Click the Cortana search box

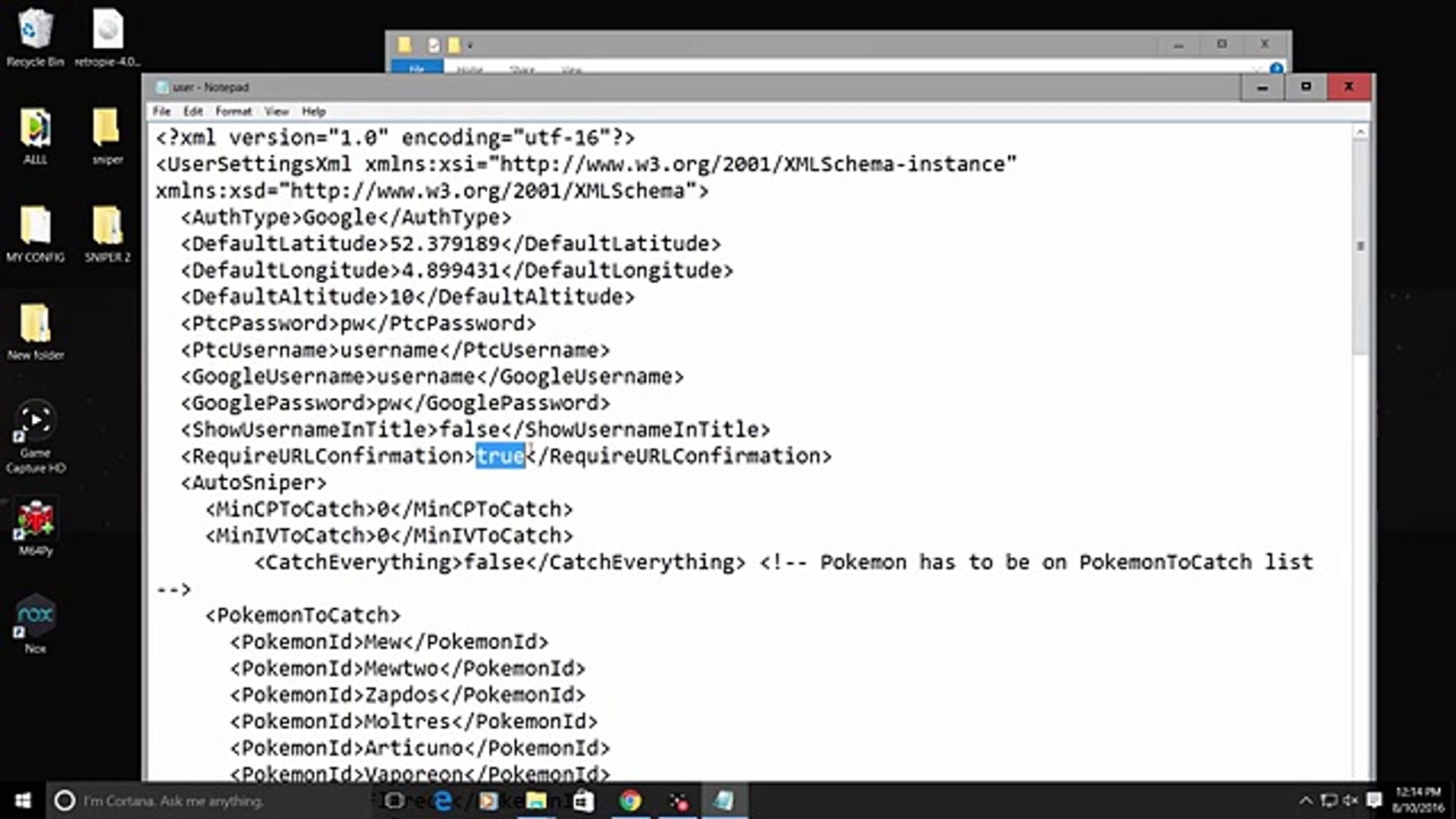click(209, 800)
